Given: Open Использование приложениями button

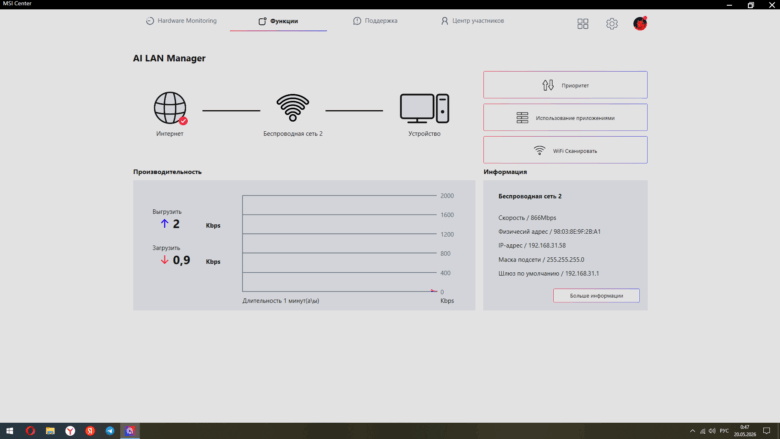Looking at the screenshot, I should (x=565, y=118).
